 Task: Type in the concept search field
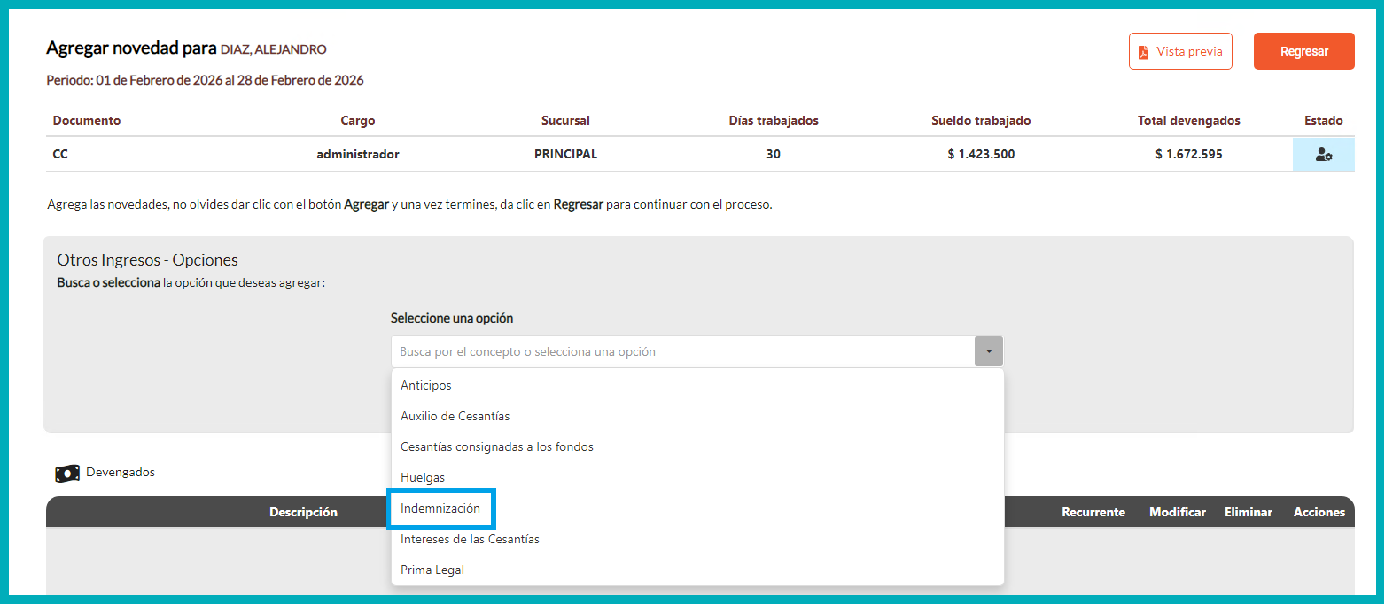click(682, 352)
